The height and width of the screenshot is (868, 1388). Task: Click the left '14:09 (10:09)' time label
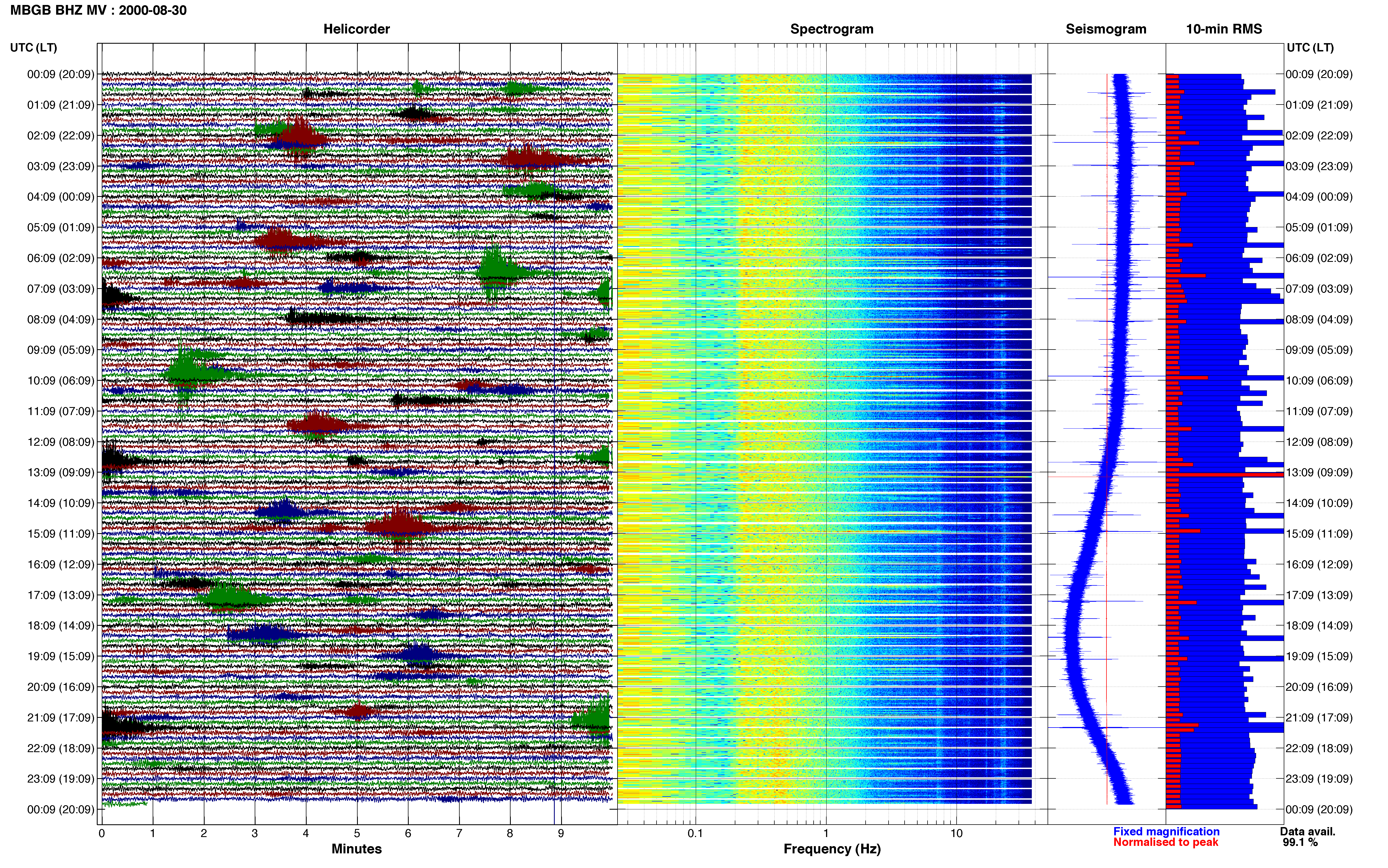pos(60,504)
